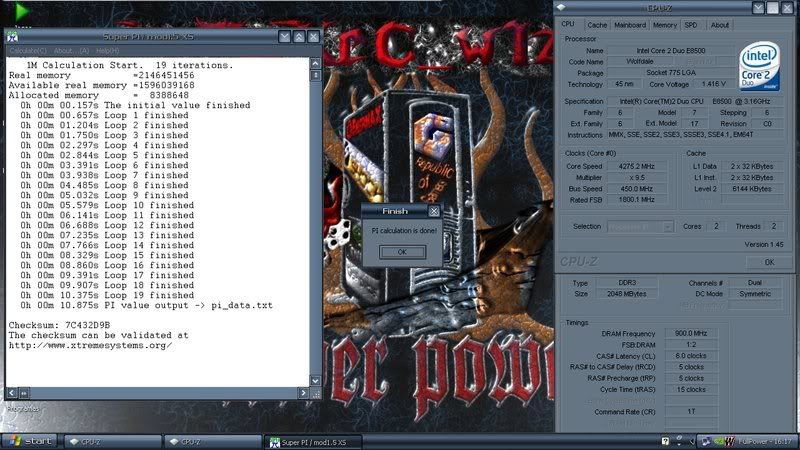
Task: Close the Super PI window
Action: click(x=313, y=36)
